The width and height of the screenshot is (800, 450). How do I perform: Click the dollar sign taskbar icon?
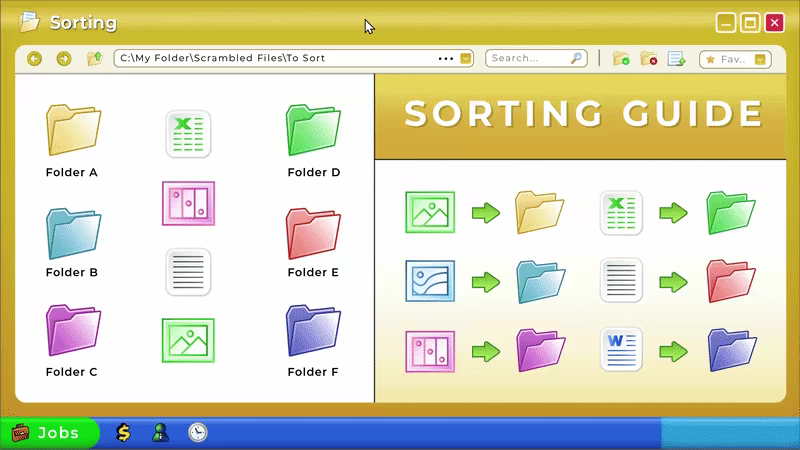[123, 433]
